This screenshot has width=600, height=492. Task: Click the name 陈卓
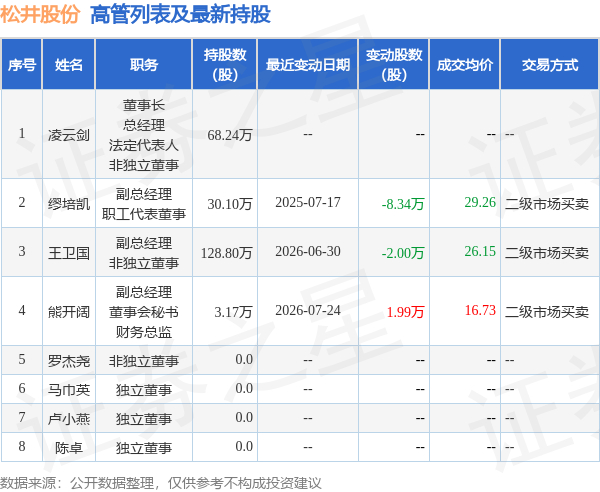tap(69, 448)
